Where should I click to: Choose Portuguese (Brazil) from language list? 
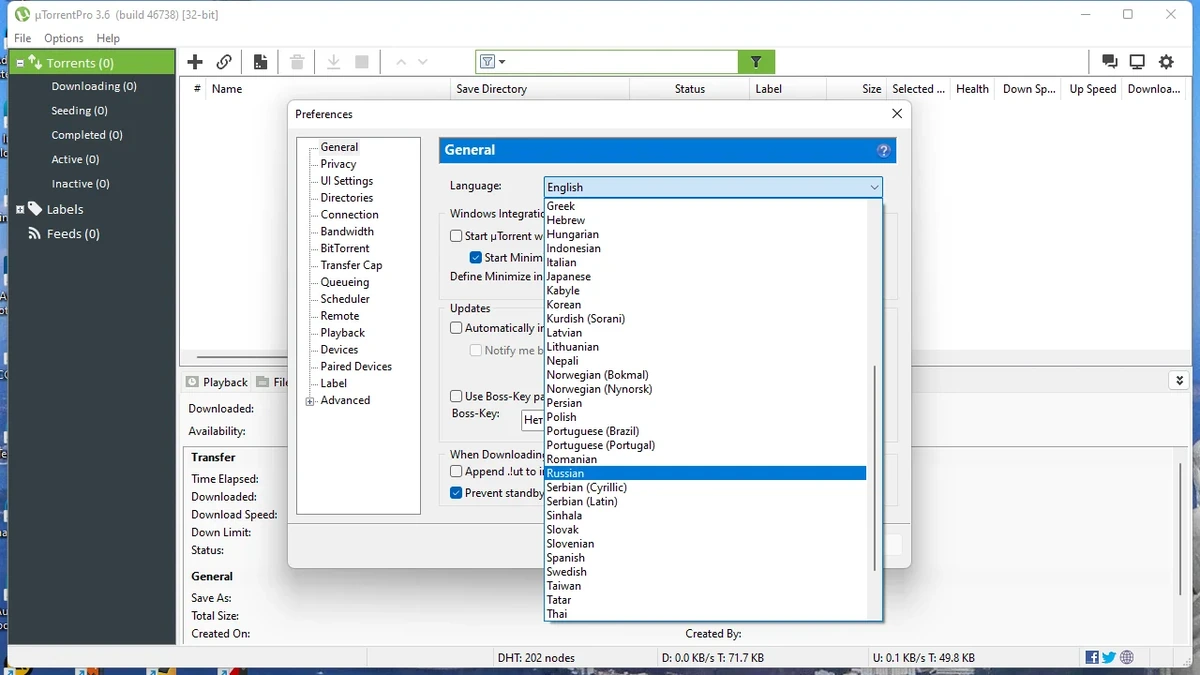[x=705, y=431]
